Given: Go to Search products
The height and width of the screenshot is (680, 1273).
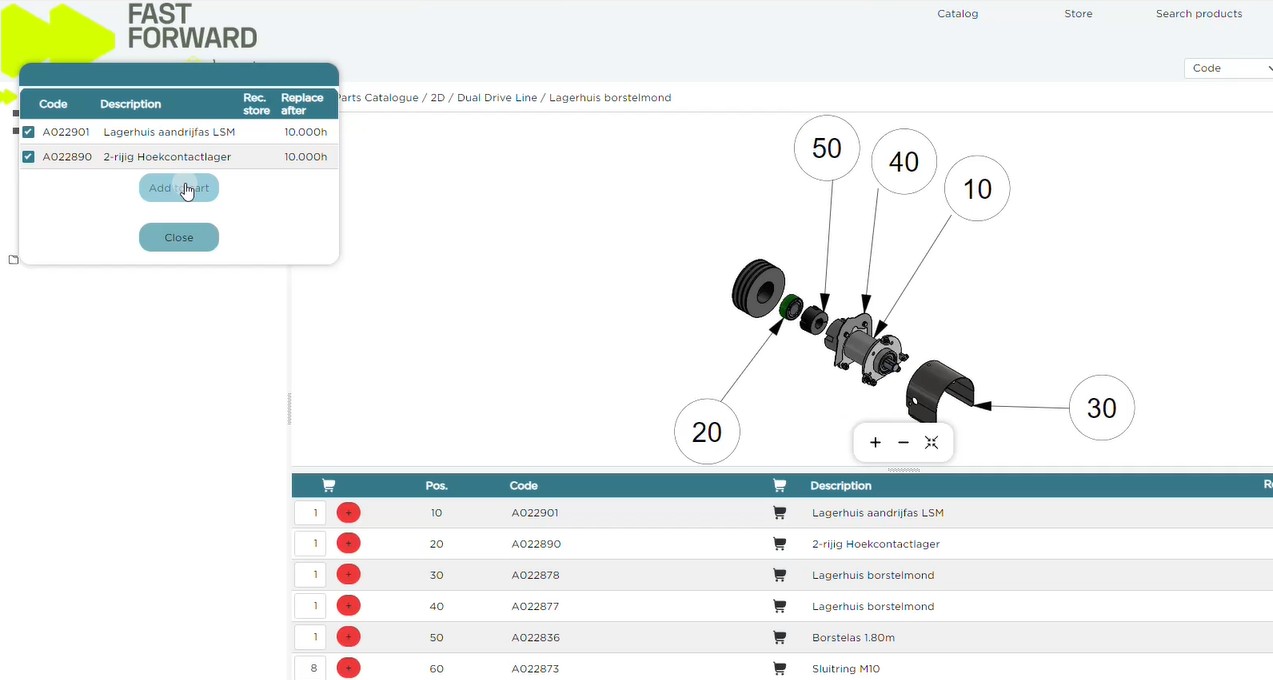Looking at the screenshot, I should (x=1198, y=14).
